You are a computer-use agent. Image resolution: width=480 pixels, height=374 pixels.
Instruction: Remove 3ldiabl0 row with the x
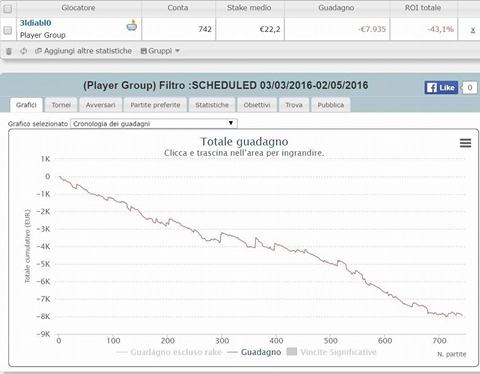click(x=472, y=30)
